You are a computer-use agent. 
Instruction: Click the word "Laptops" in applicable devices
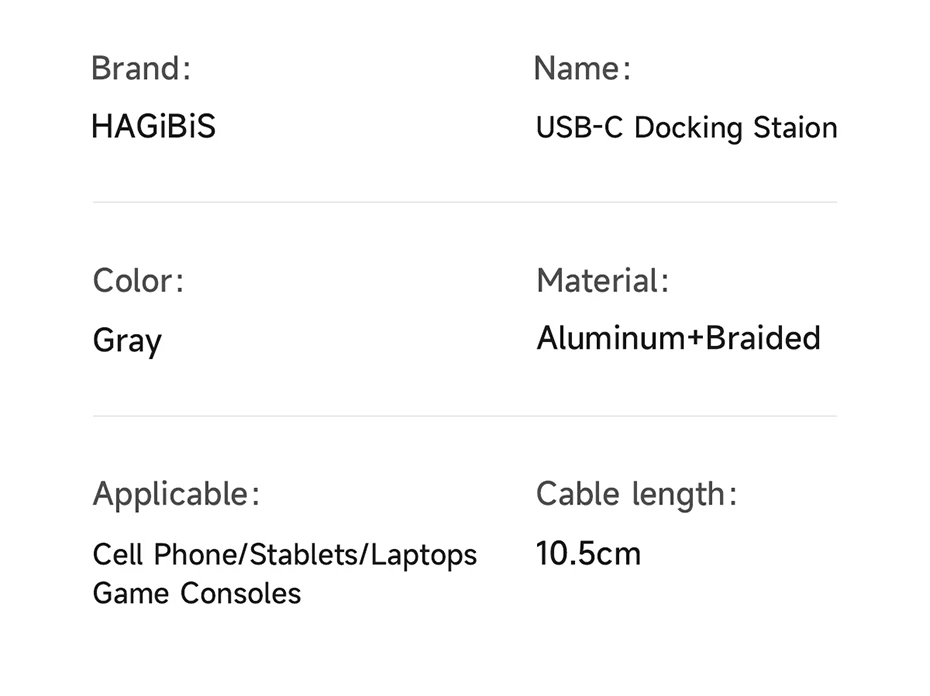pyautogui.click(x=424, y=555)
